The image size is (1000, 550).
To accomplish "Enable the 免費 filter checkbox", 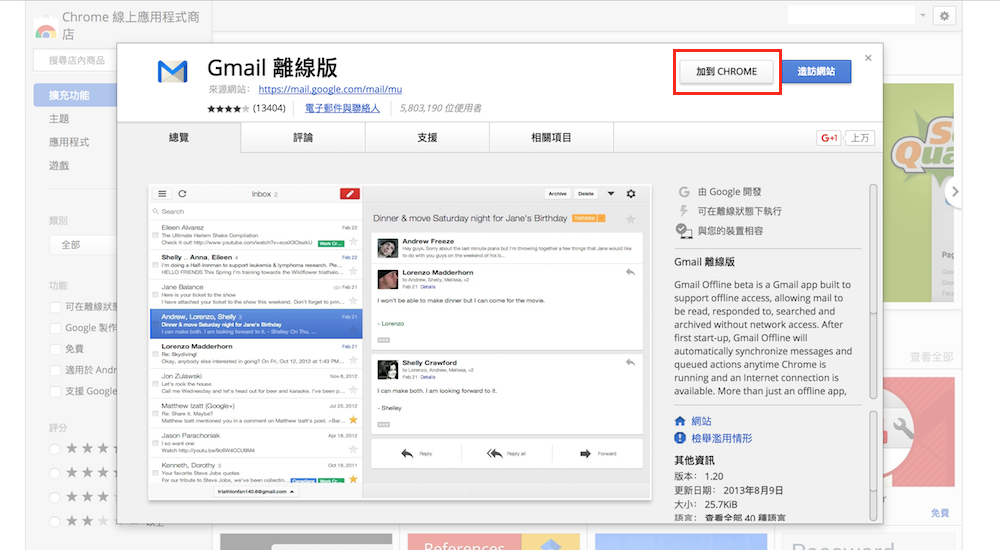I will (56, 349).
